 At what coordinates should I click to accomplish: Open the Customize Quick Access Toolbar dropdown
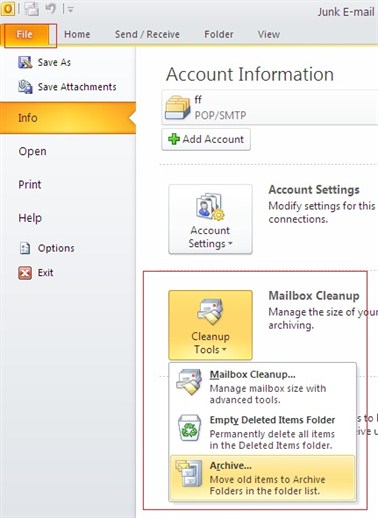tap(70, 10)
